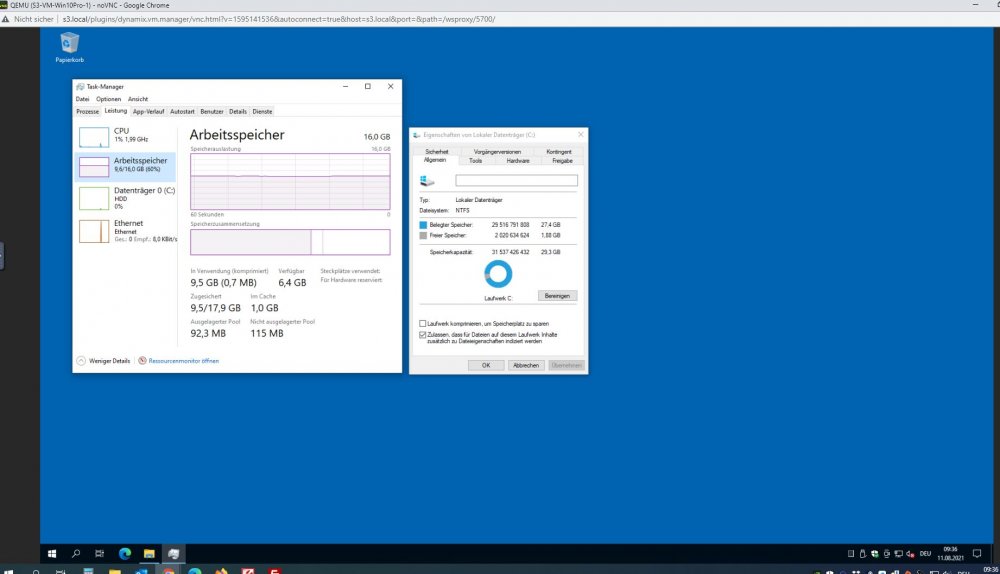1000x574 pixels.
Task: Switch to the Leistung tab
Action: tap(115, 111)
